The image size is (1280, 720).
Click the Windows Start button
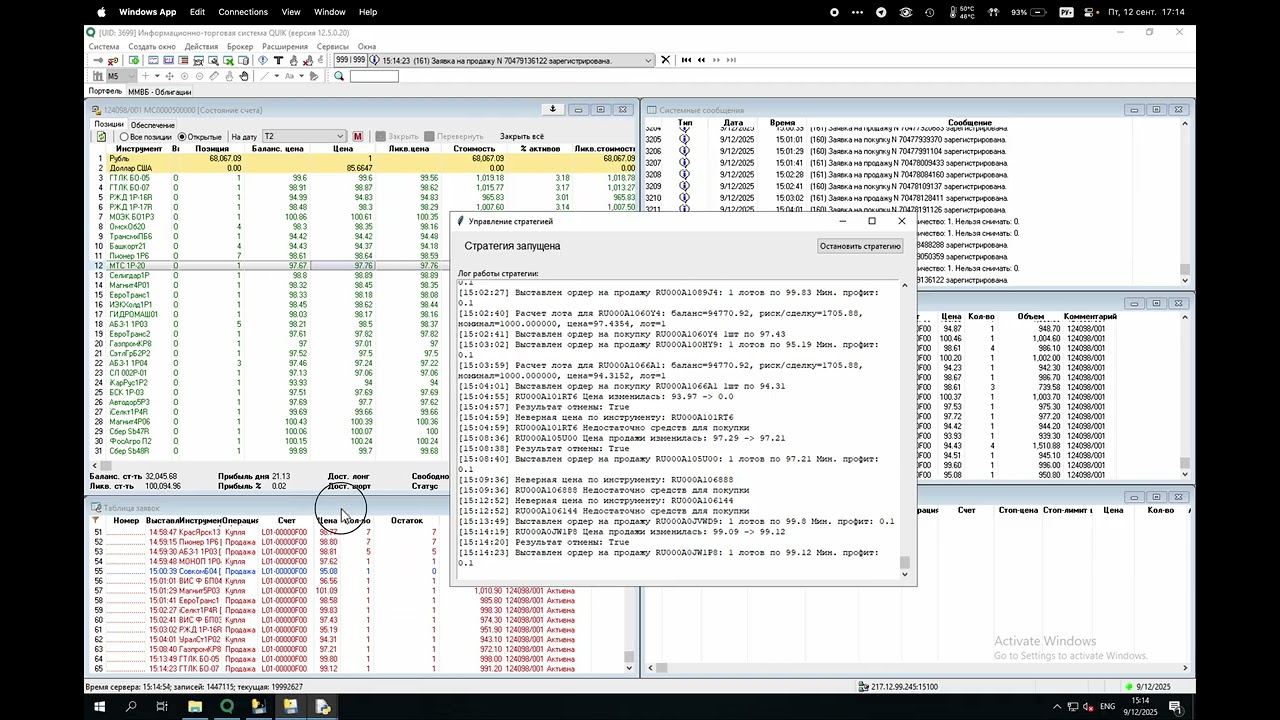[x=99, y=706]
